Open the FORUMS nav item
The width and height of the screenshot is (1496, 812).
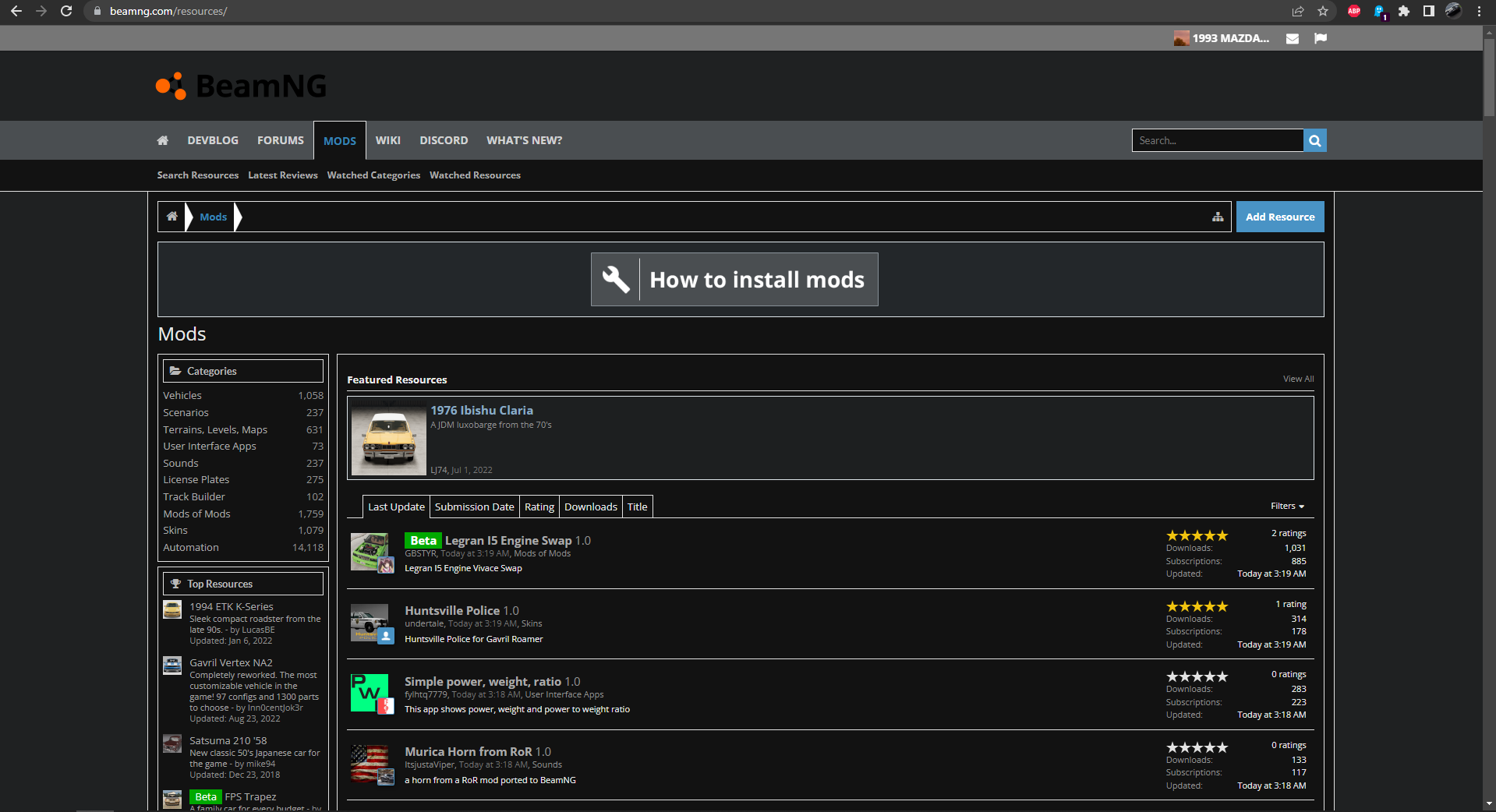click(281, 140)
